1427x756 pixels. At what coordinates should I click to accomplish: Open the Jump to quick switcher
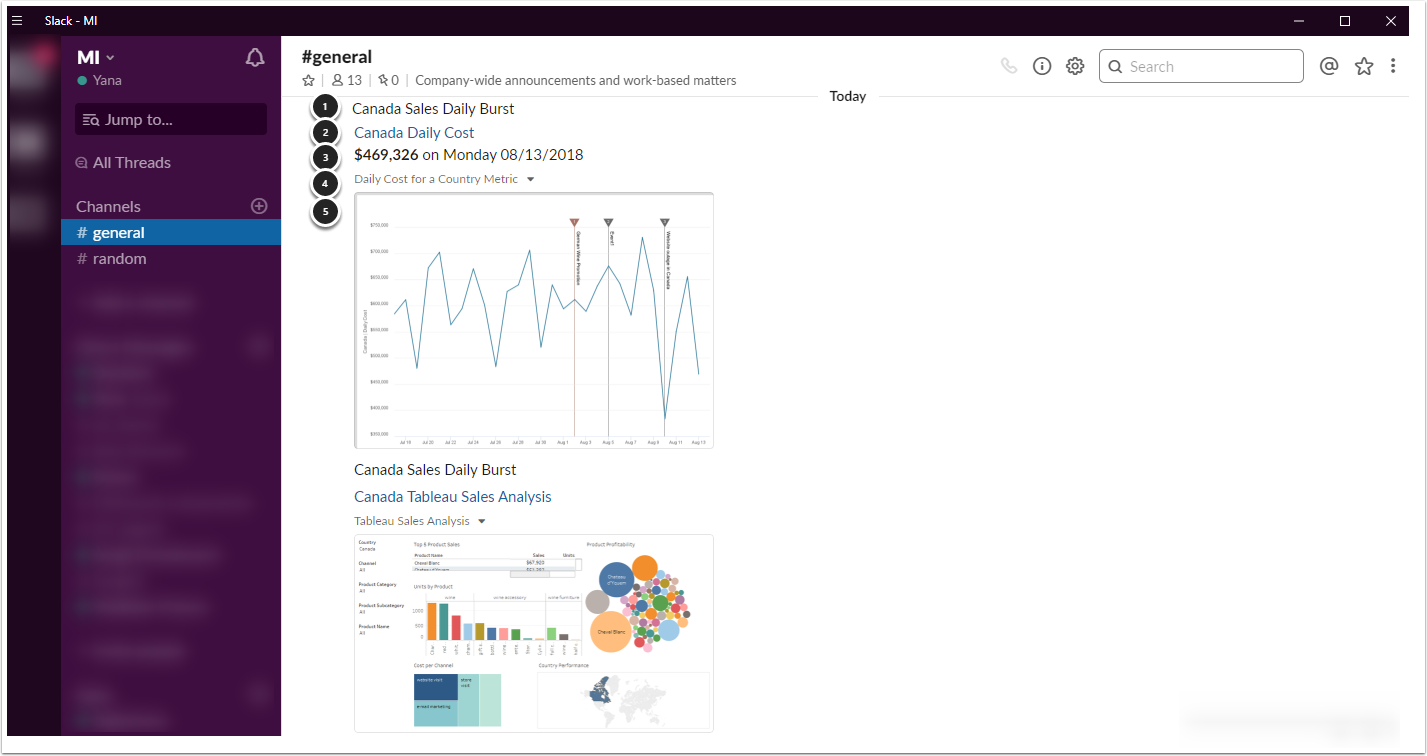171,120
